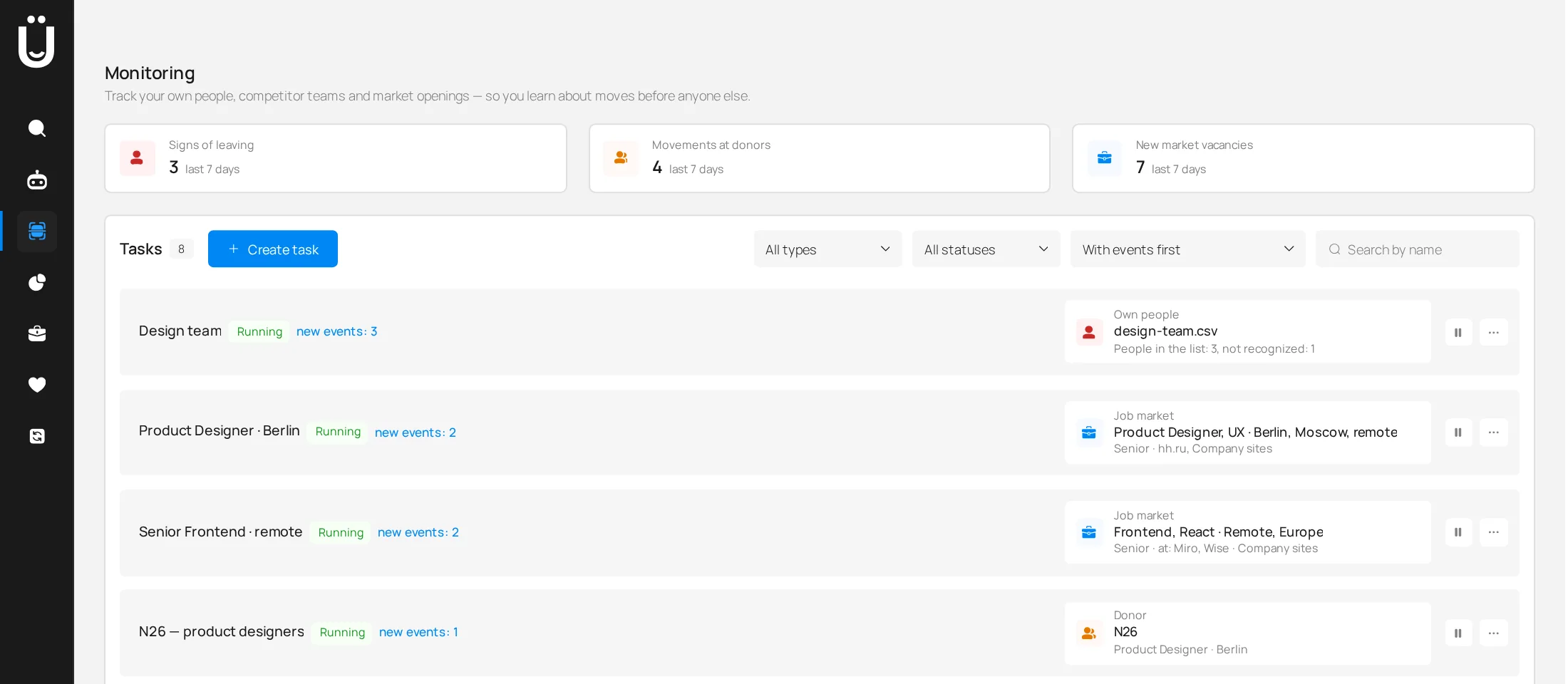Pause the Senior Frontend · remote task
Viewport: 1568px width, 684px height.
click(x=1458, y=532)
